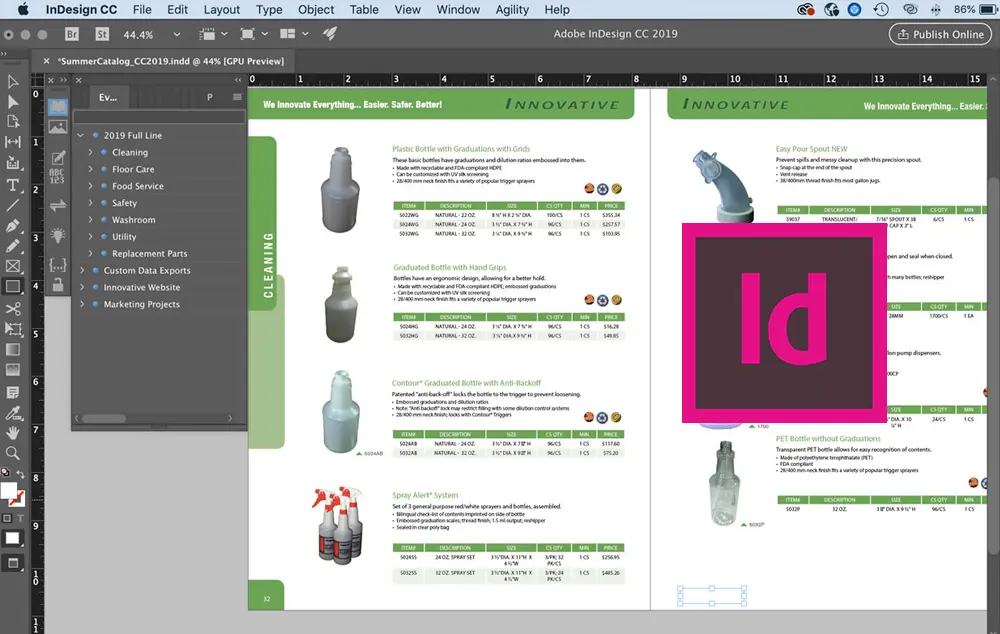Collapse the 2019 Full Line folder

coord(81,135)
